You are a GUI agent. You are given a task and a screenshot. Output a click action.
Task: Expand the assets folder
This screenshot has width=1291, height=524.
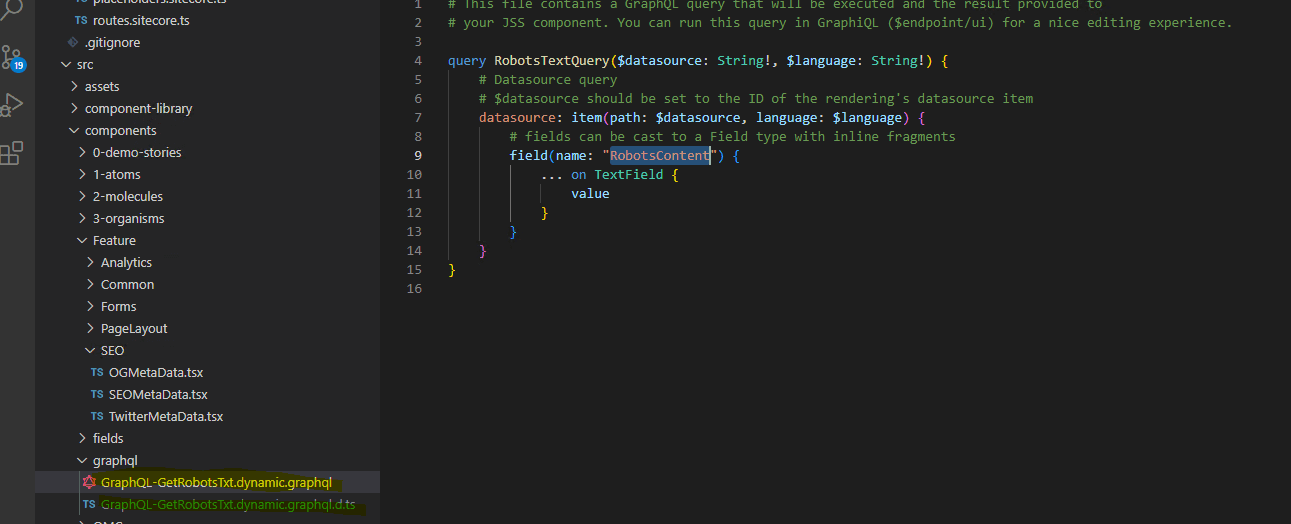pyautogui.click(x=74, y=86)
